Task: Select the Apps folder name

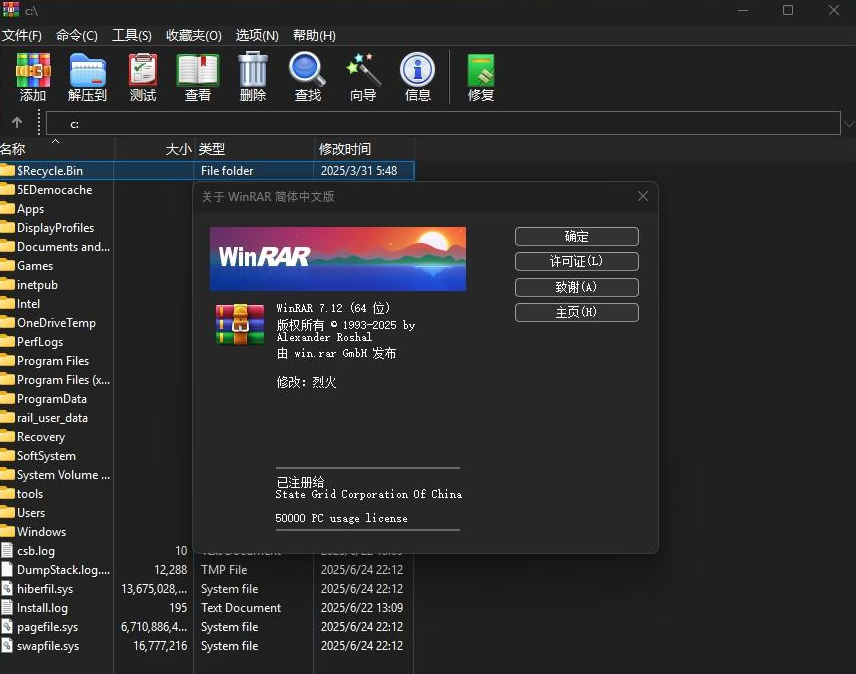Action: 31,209
